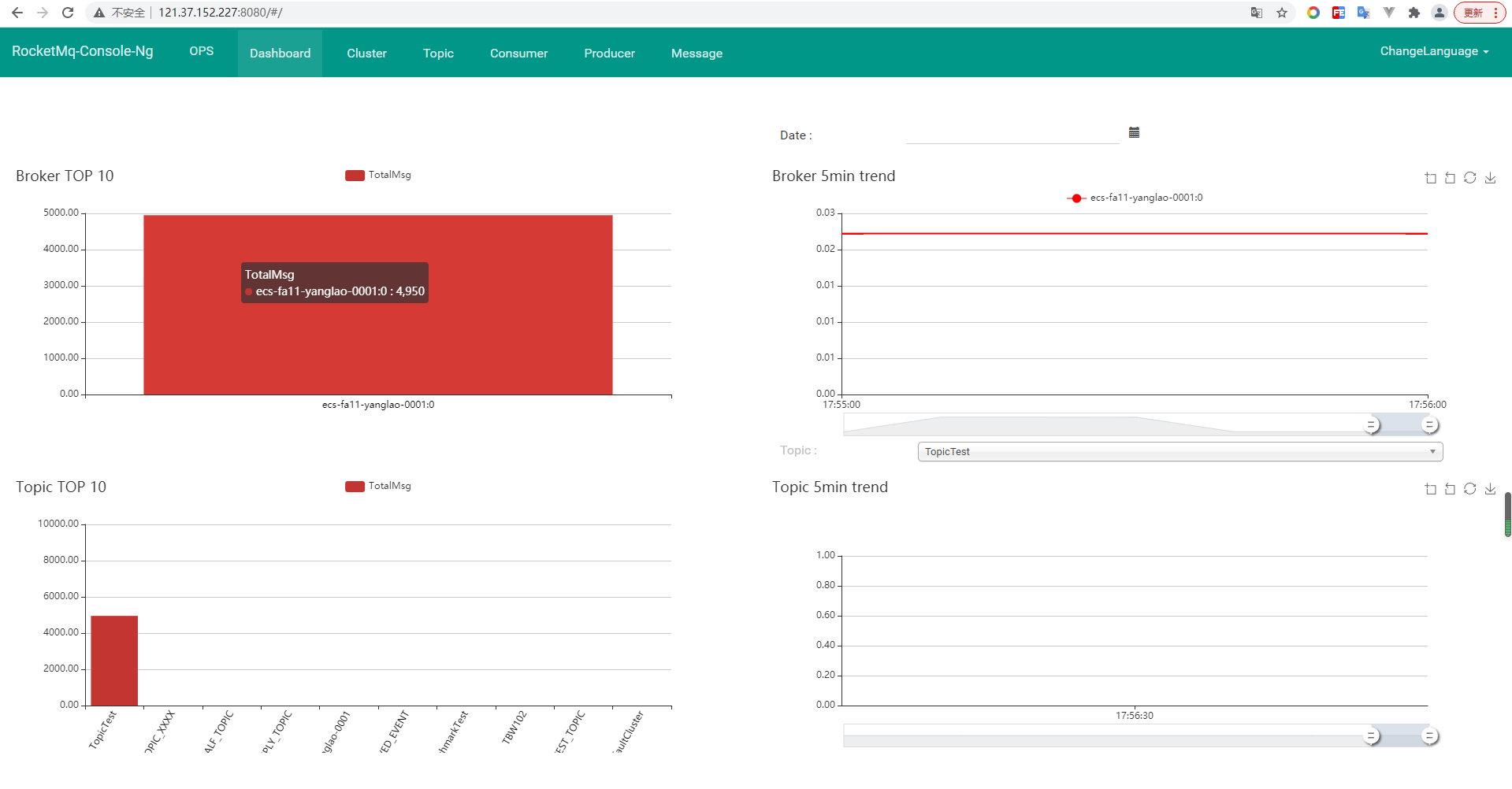Toggle ecs-fa11-yanglao-0001:0 legend series

[1135, 198]
